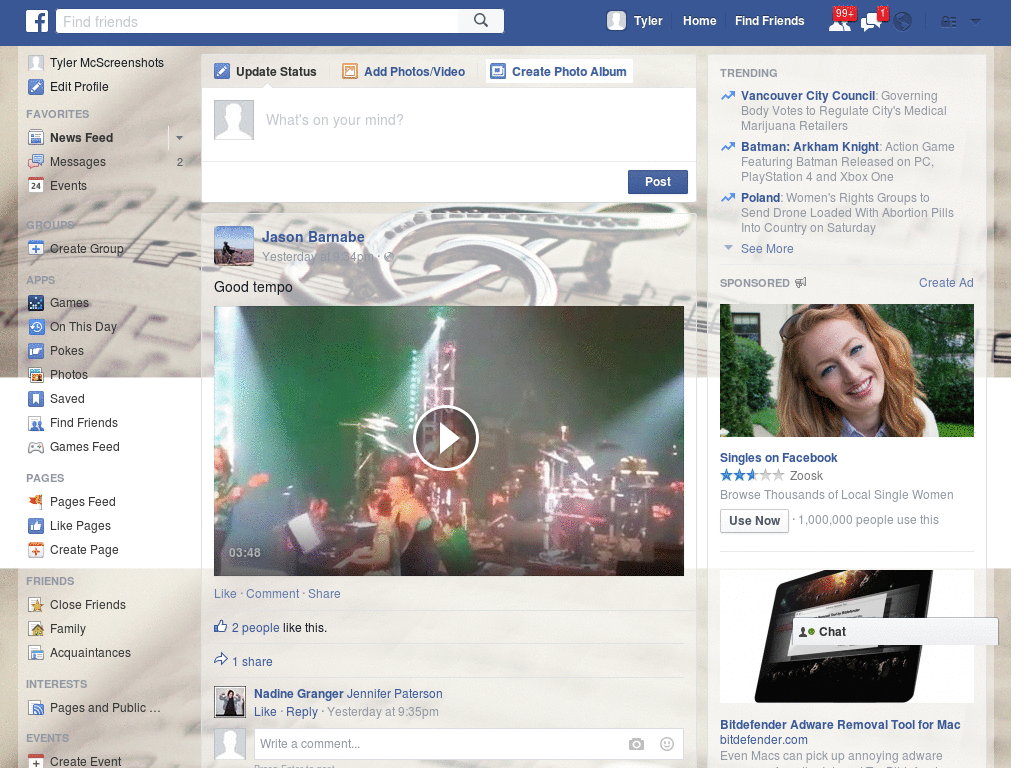The width and height of the screenshot is (1024, 768).
Task: Open Batman: Arkham Knight trending topic
Action: tap(810, 147)
